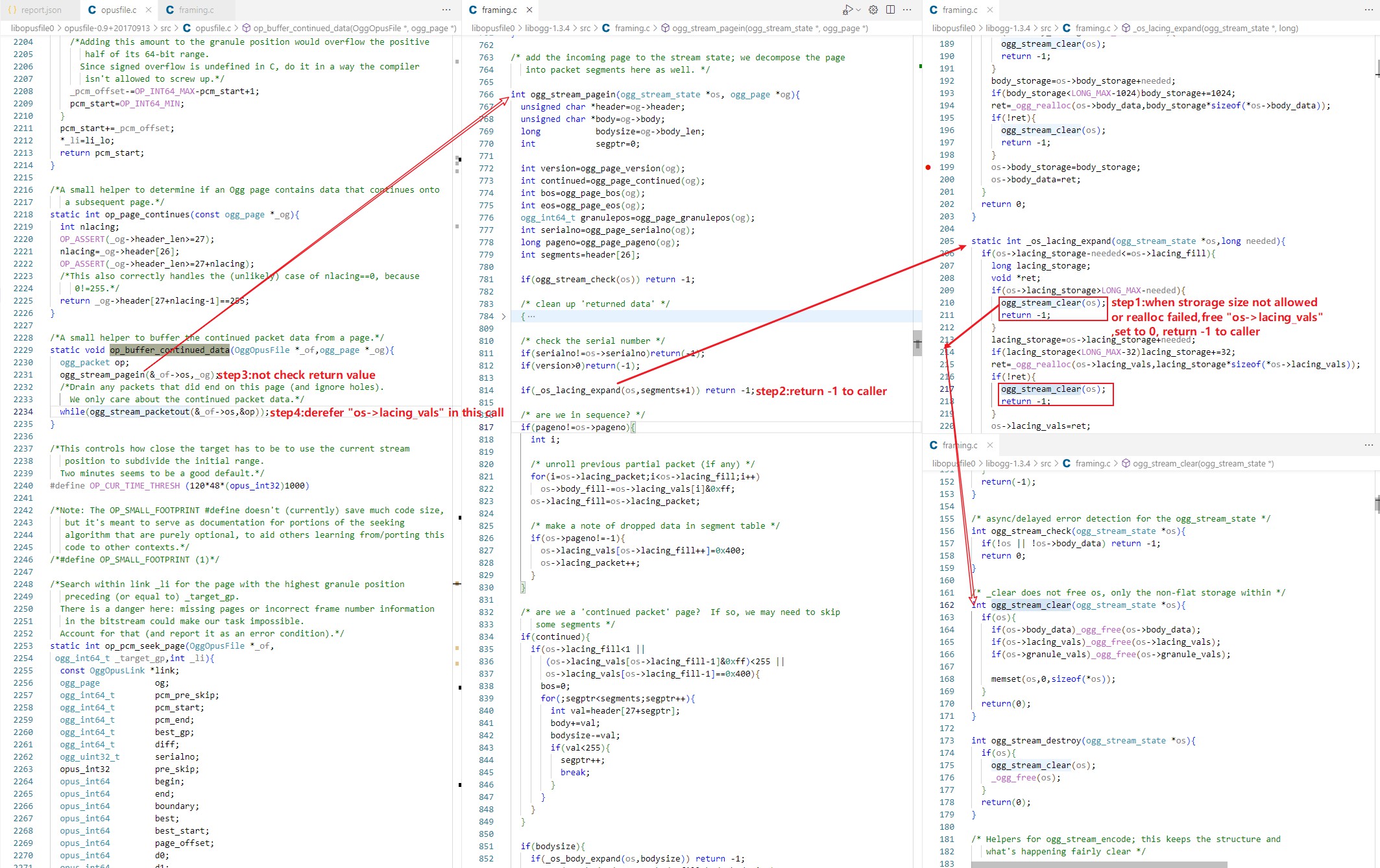Collapse the folded block arrow at line 784
The width and height of the screenshot is (1380, 868).
pos(504,316)
